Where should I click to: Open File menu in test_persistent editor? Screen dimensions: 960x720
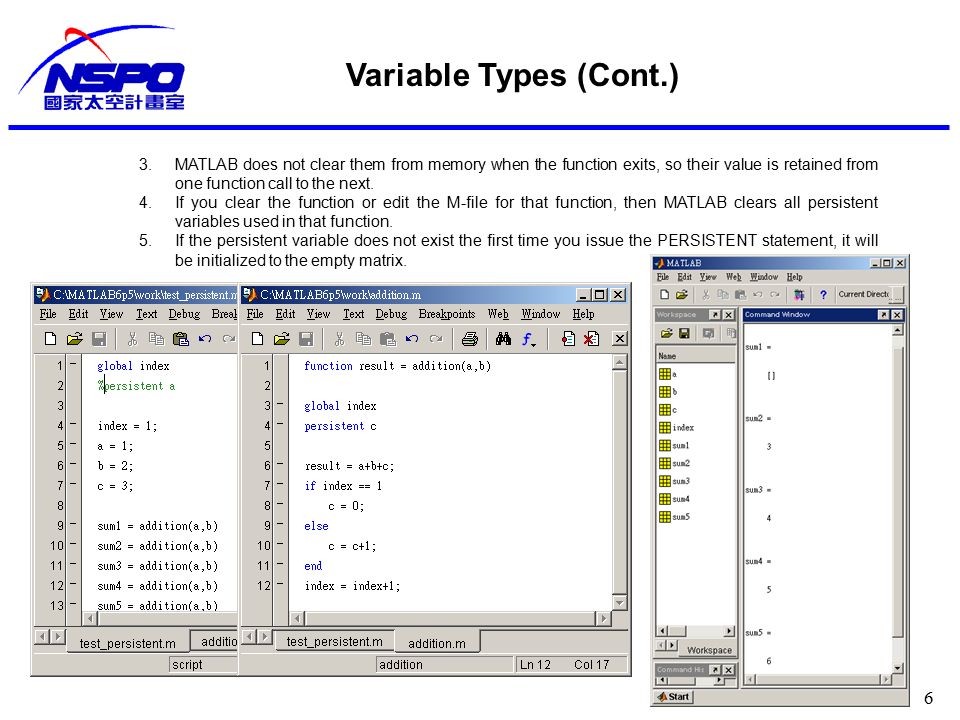click(x=48, y=314)
